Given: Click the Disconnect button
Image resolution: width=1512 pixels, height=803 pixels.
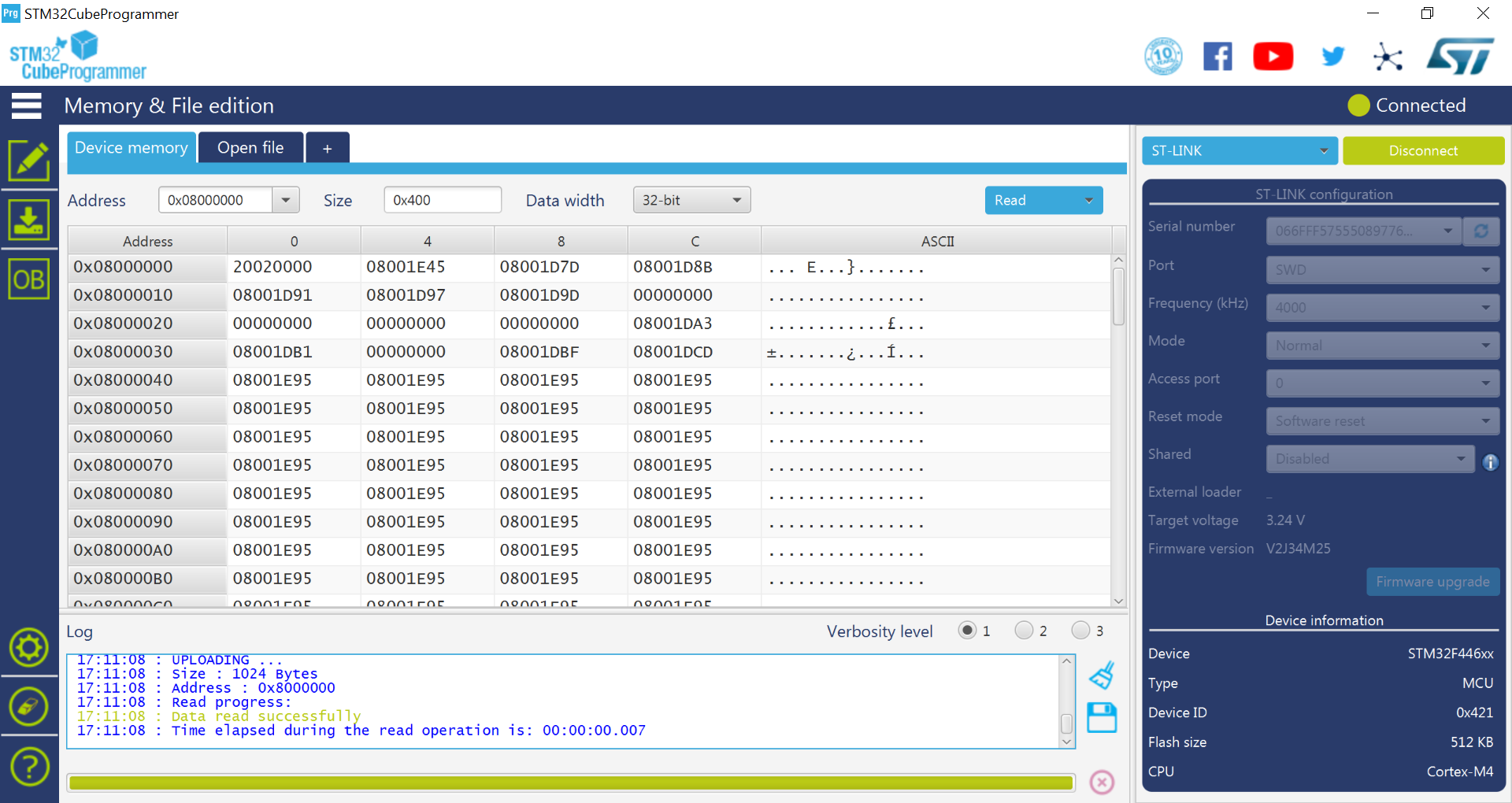Looking at the screenshot, I should (1423, 150).
